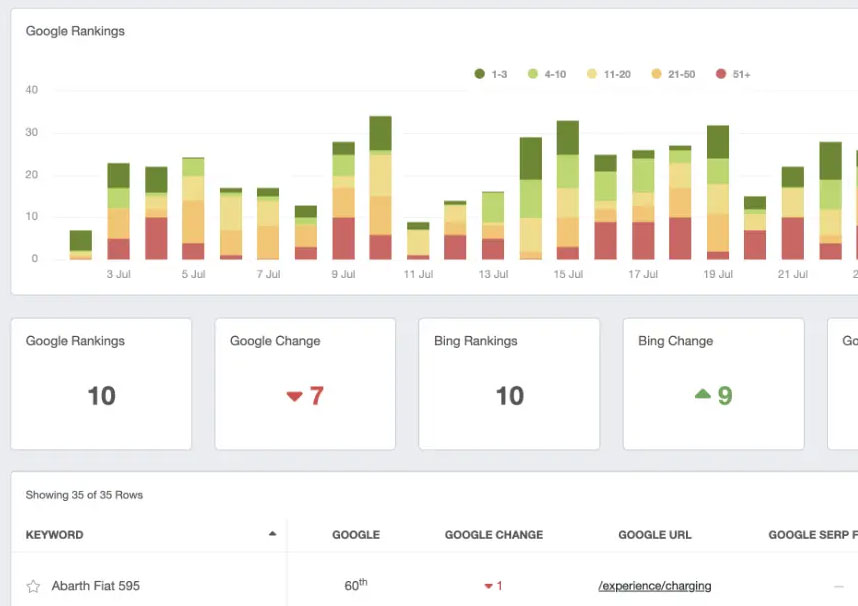The image size is (858, 606).
Task: Sort by Keyword using the sort arrow
Action: (272, 535)
